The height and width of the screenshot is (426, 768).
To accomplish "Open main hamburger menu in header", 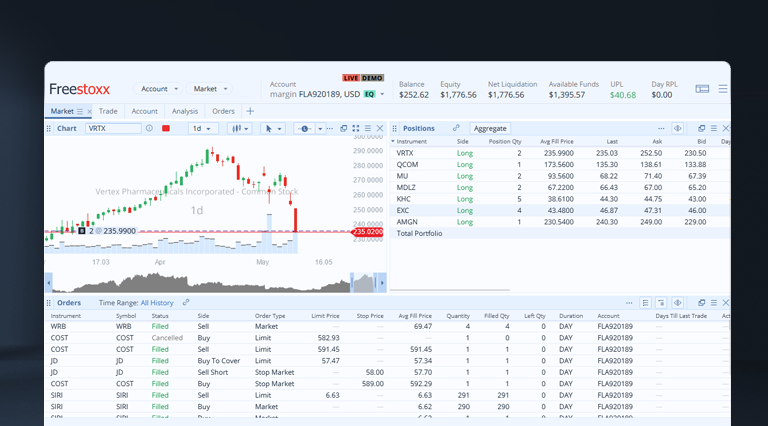I will 723,89.
